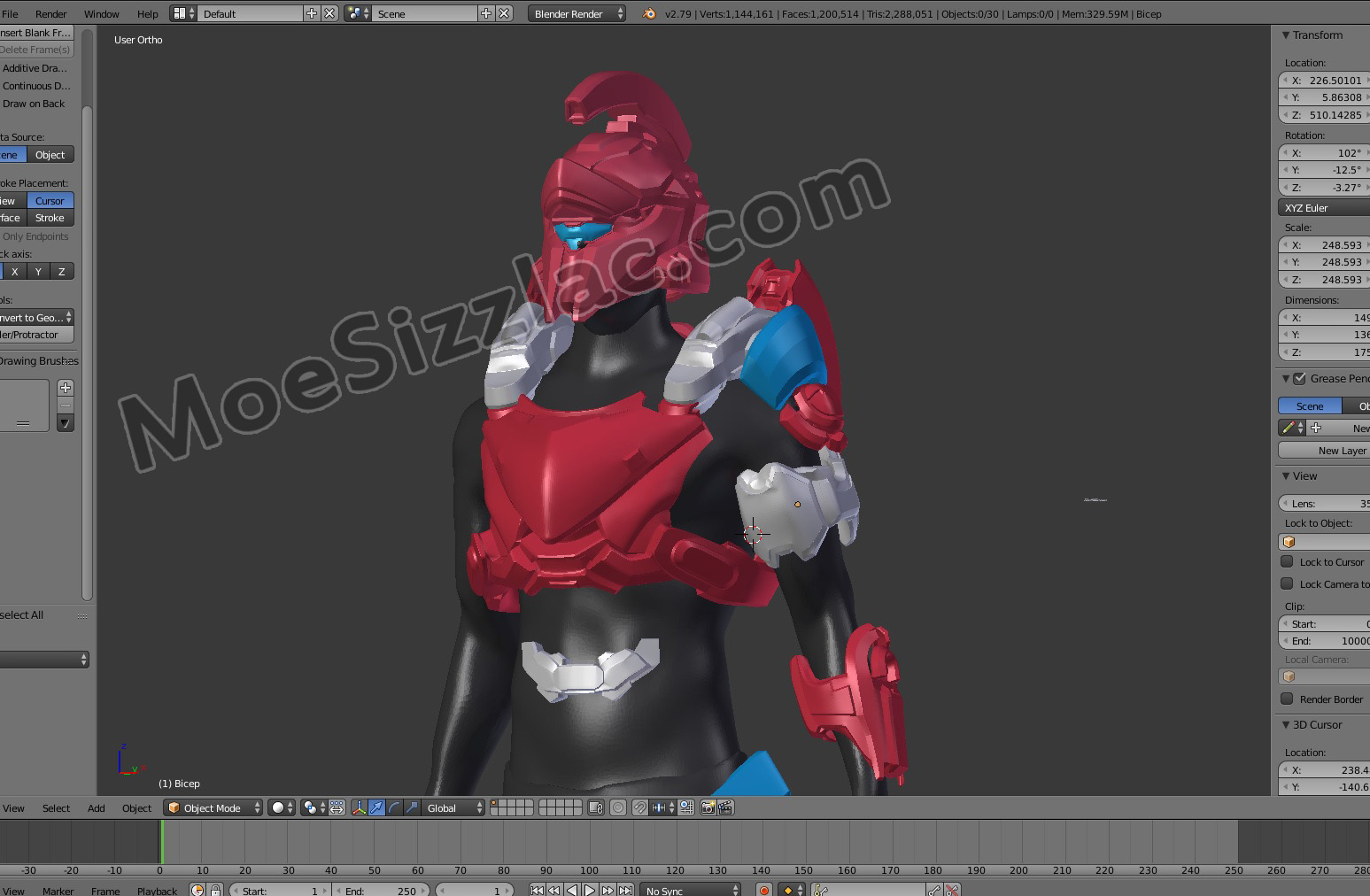Insert keyframe using the key icon
The width and height of the screenshot is (1370, 896).
(934, 890)
